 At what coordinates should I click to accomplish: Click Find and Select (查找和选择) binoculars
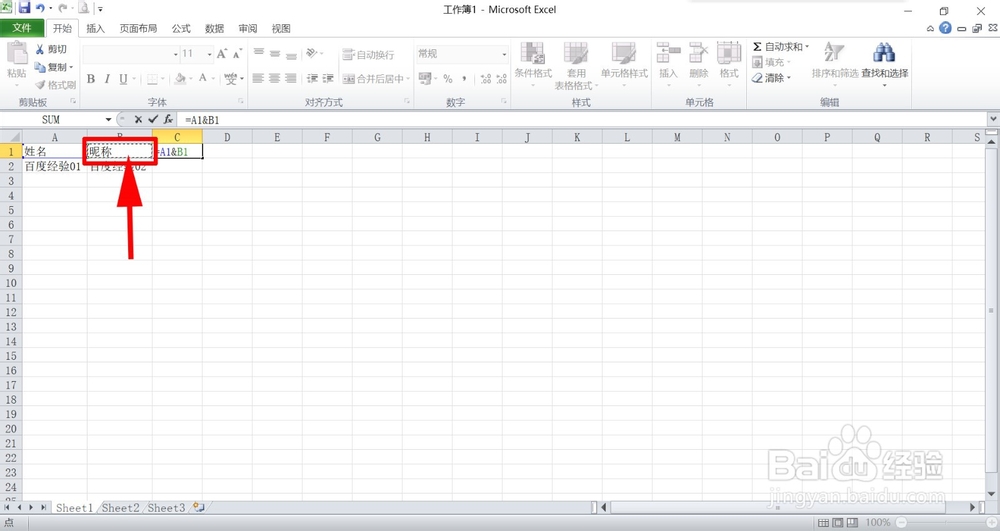[x=884, y=53]
